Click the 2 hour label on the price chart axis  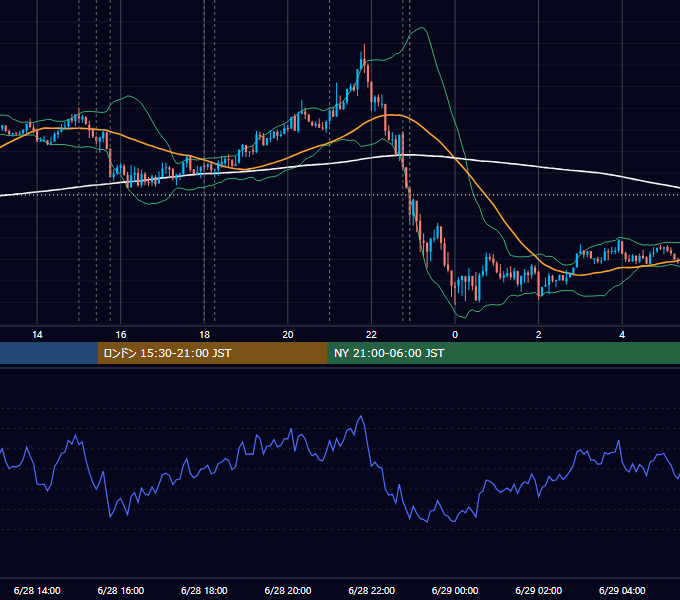539,335
